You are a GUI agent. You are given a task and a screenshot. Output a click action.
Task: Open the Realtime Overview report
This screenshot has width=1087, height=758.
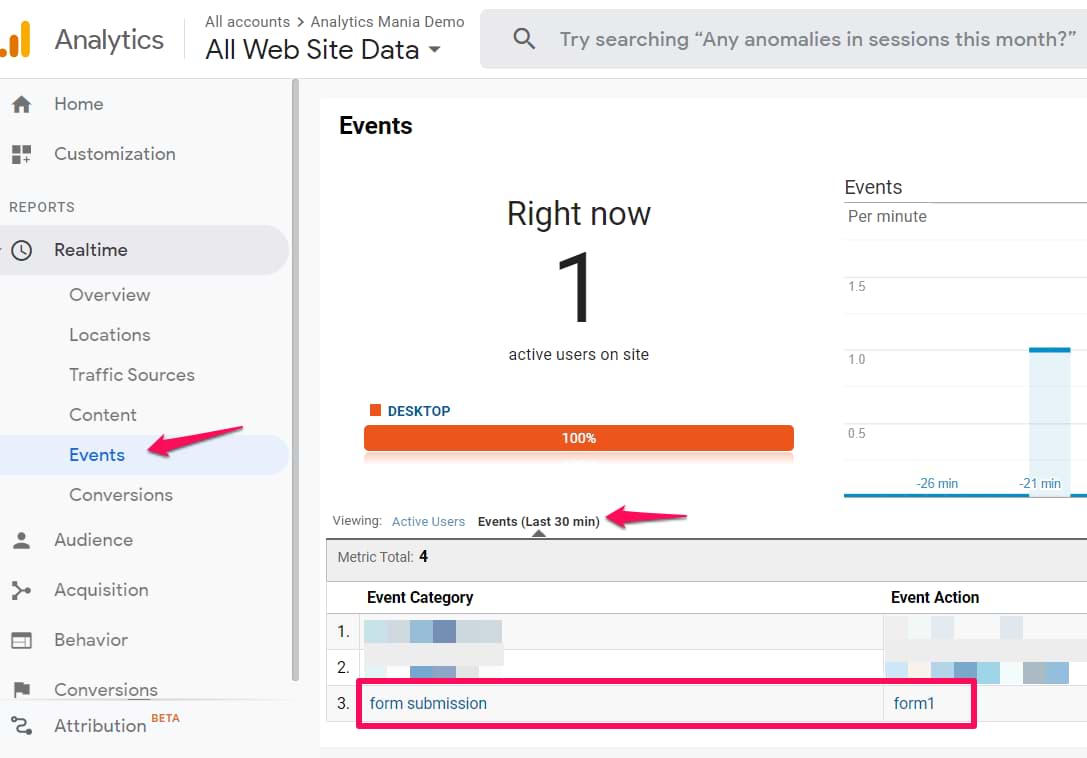tap(109, 295)
